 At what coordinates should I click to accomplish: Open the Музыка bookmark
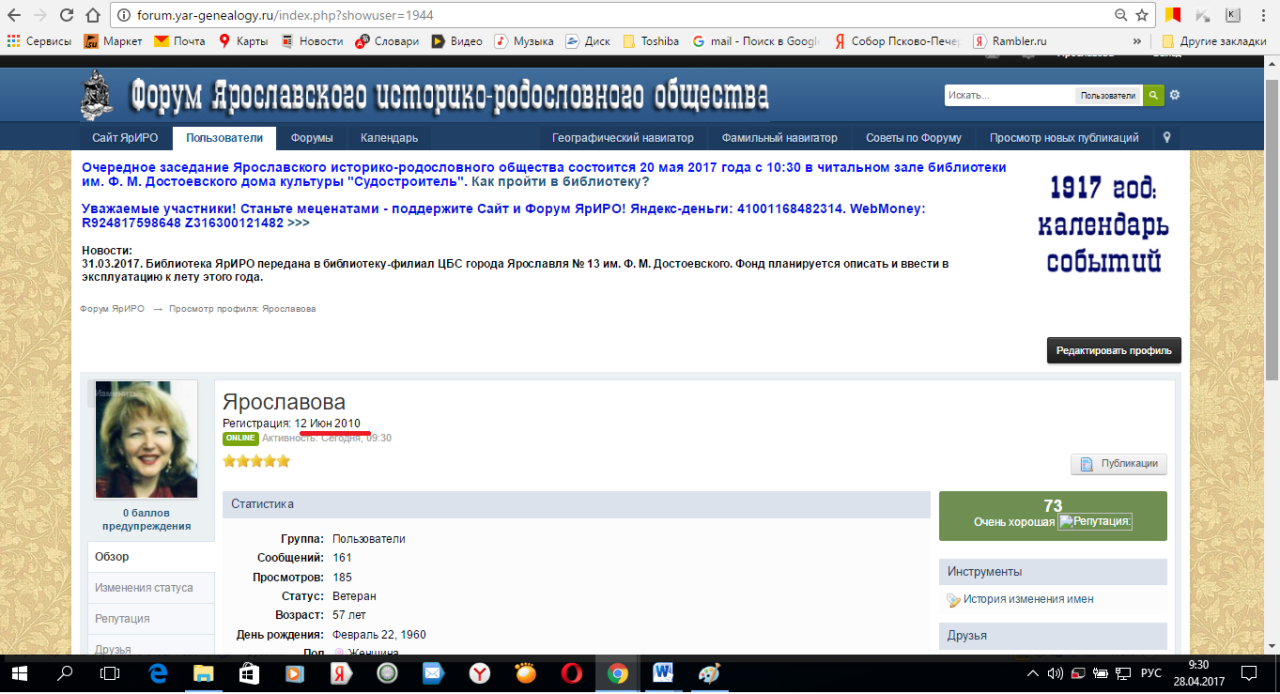[523, 41]
